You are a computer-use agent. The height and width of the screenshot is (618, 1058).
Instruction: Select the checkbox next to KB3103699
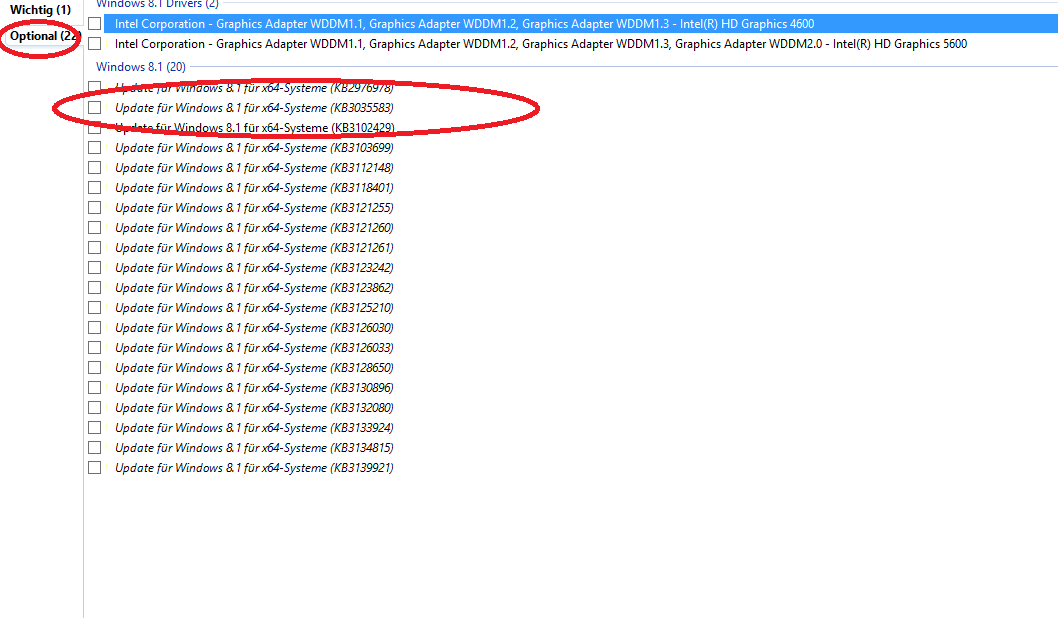95,148
